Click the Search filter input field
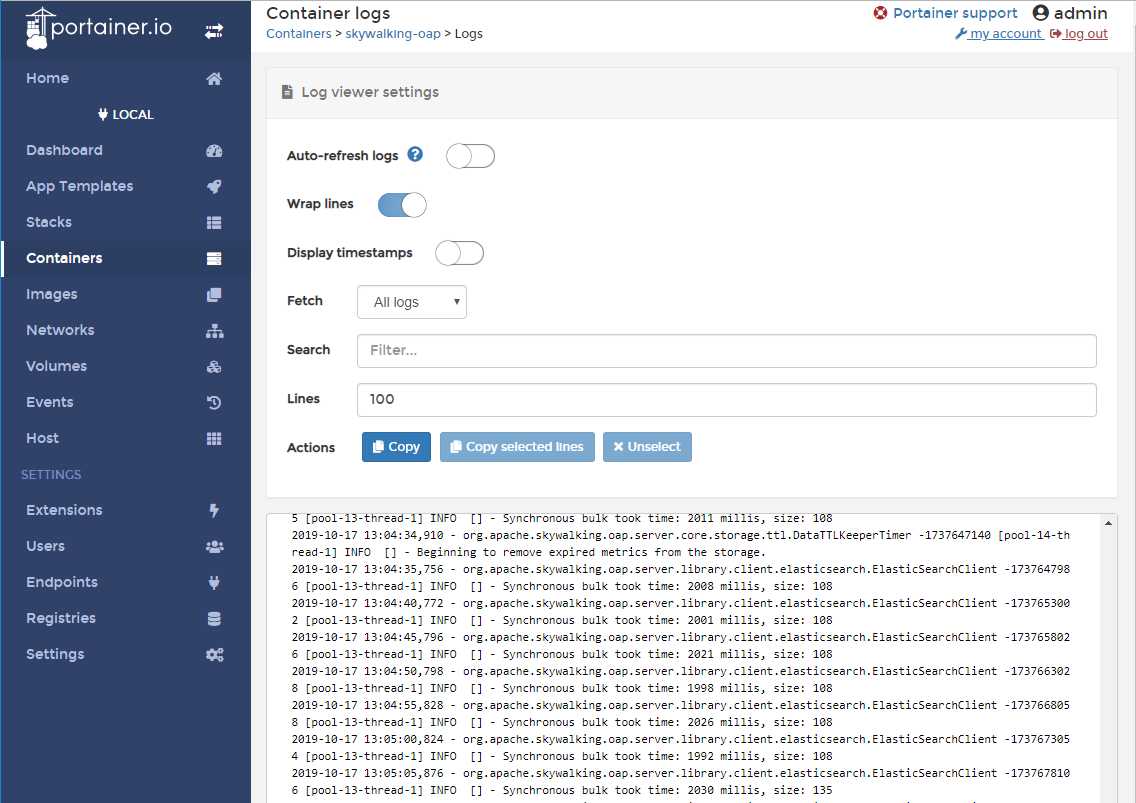The width and height of the screenshot is (1136, 803). pos(727,351)
